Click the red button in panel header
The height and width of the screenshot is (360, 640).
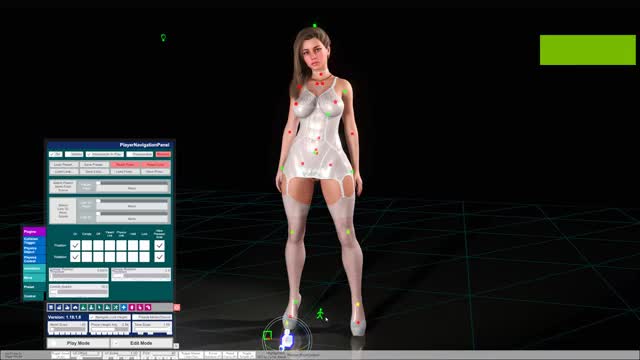click(x=163, y=154)
